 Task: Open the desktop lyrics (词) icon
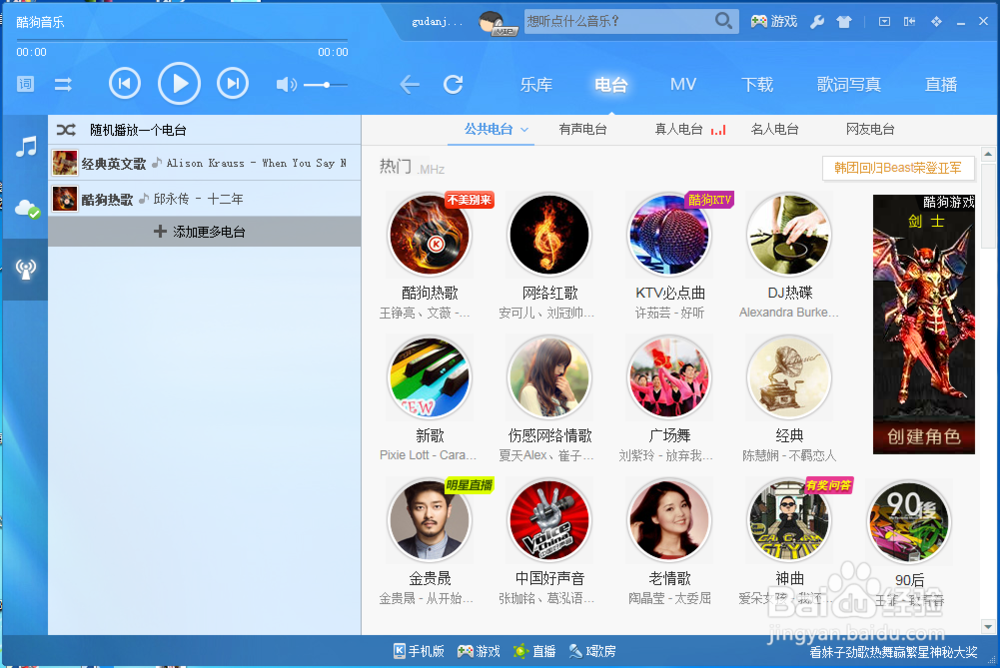tap(25, 84)
